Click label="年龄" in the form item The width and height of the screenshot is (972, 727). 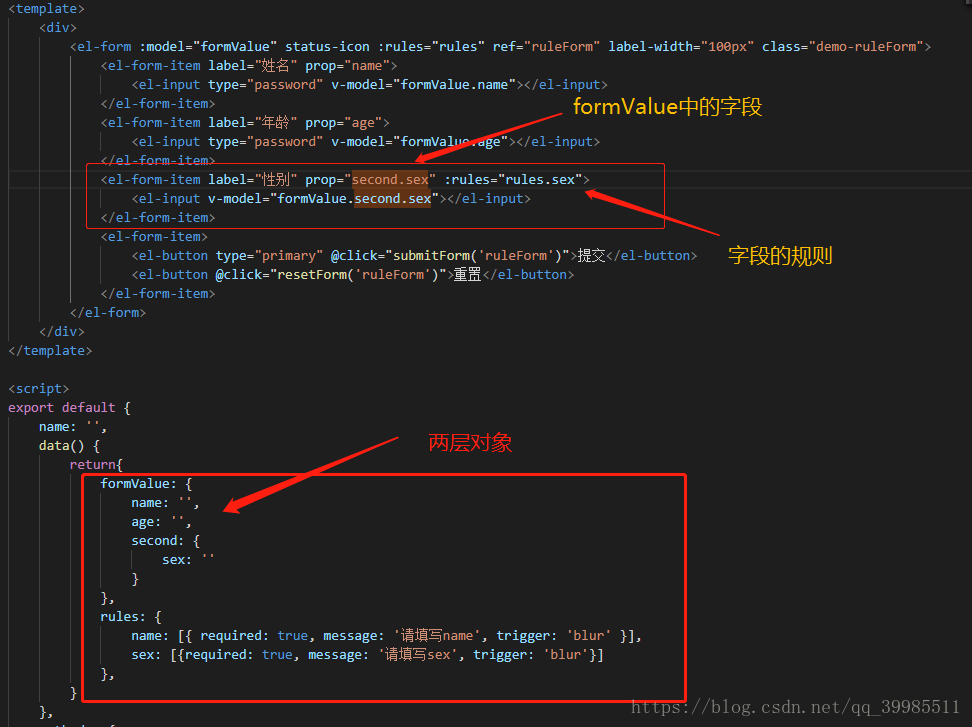[253, 123]
